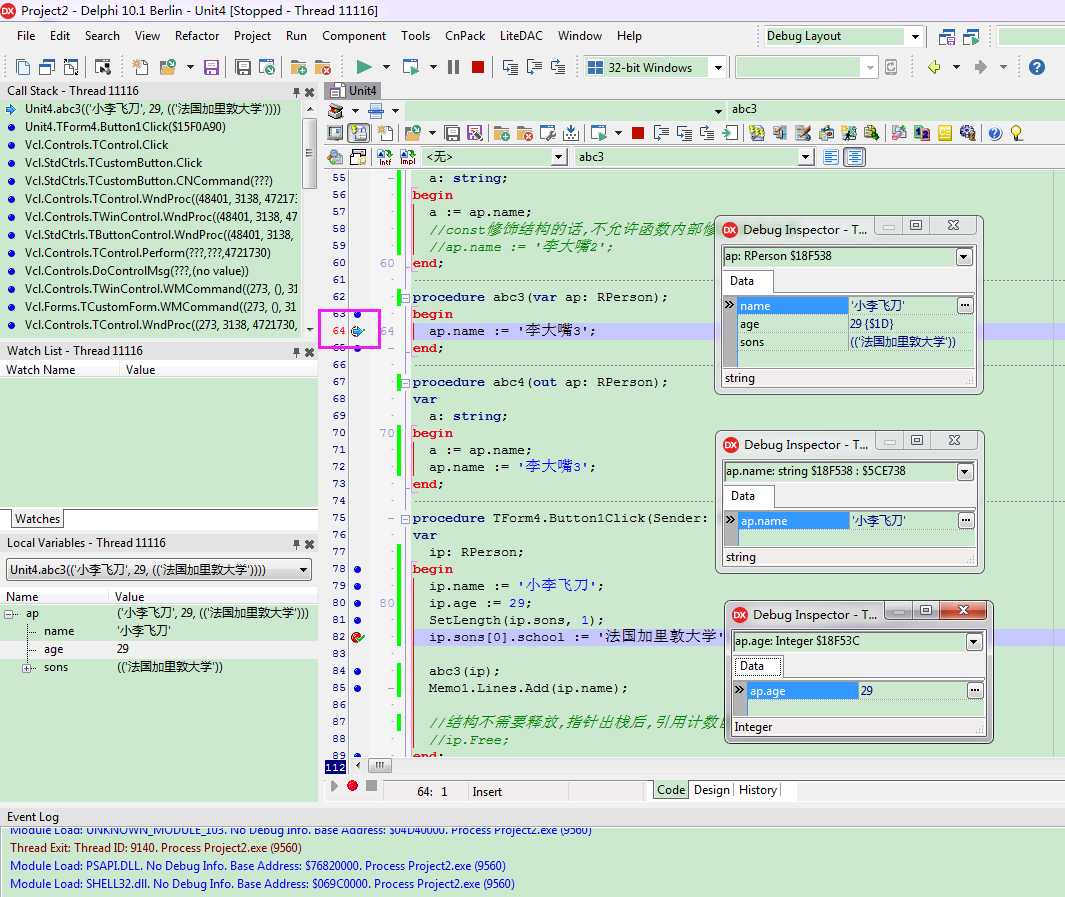Toggle the pin on Local Variables panel
1065x897 pixels.
[x=296, y=544]
